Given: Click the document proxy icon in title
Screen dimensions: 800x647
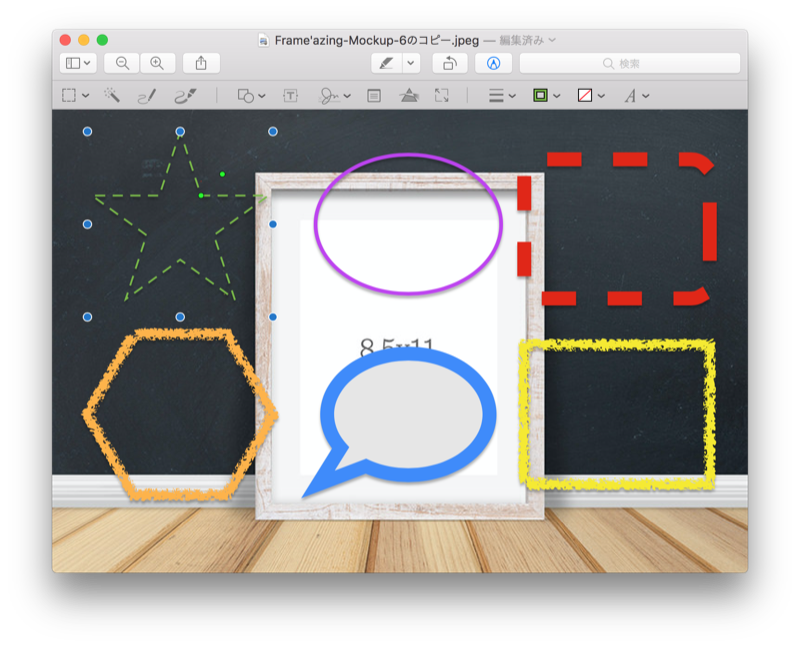Looking at the screenshot, I should pyautogui.click(x=263, y=40).
